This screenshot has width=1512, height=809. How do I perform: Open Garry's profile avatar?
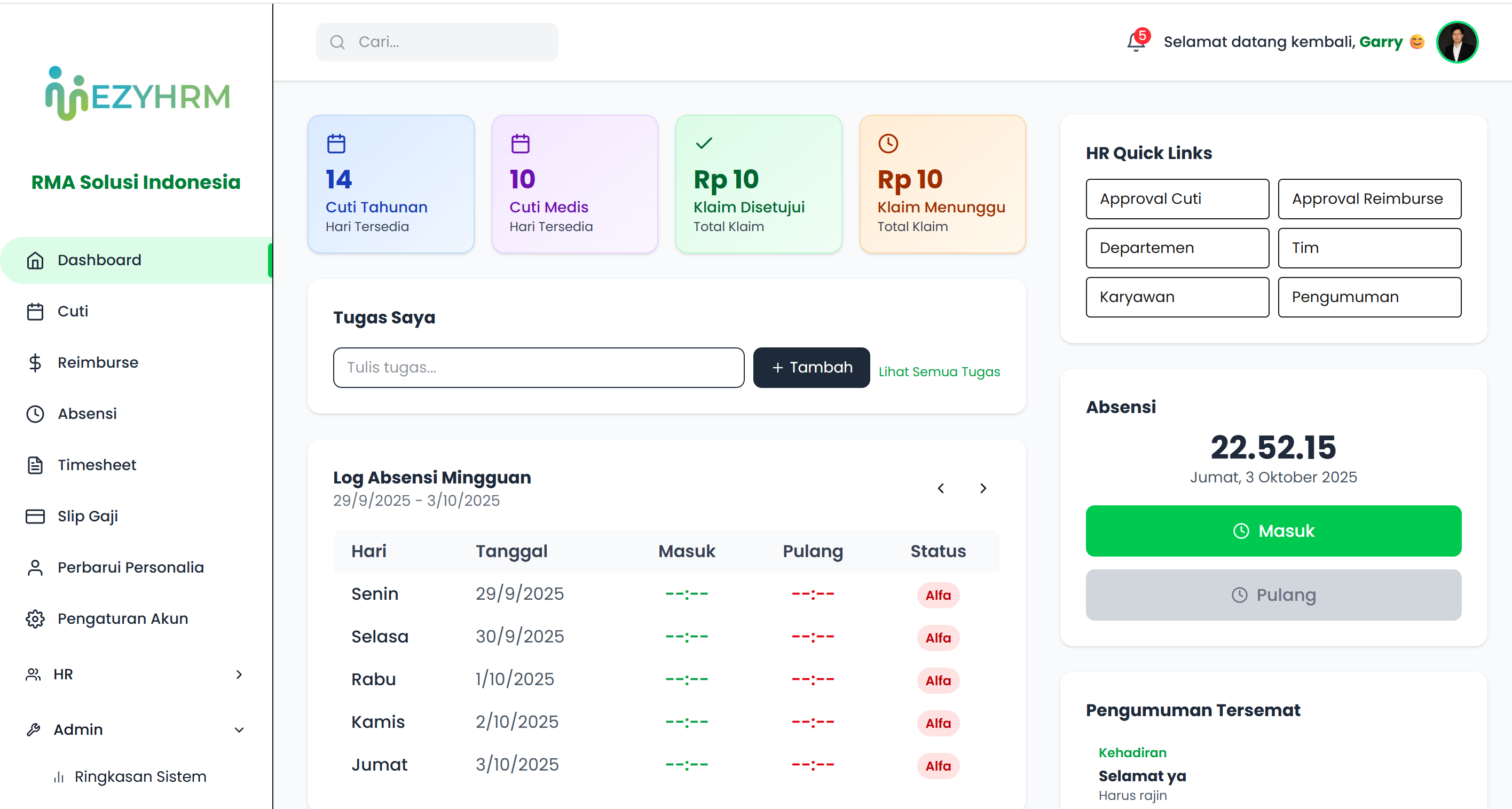[1458, 42]
